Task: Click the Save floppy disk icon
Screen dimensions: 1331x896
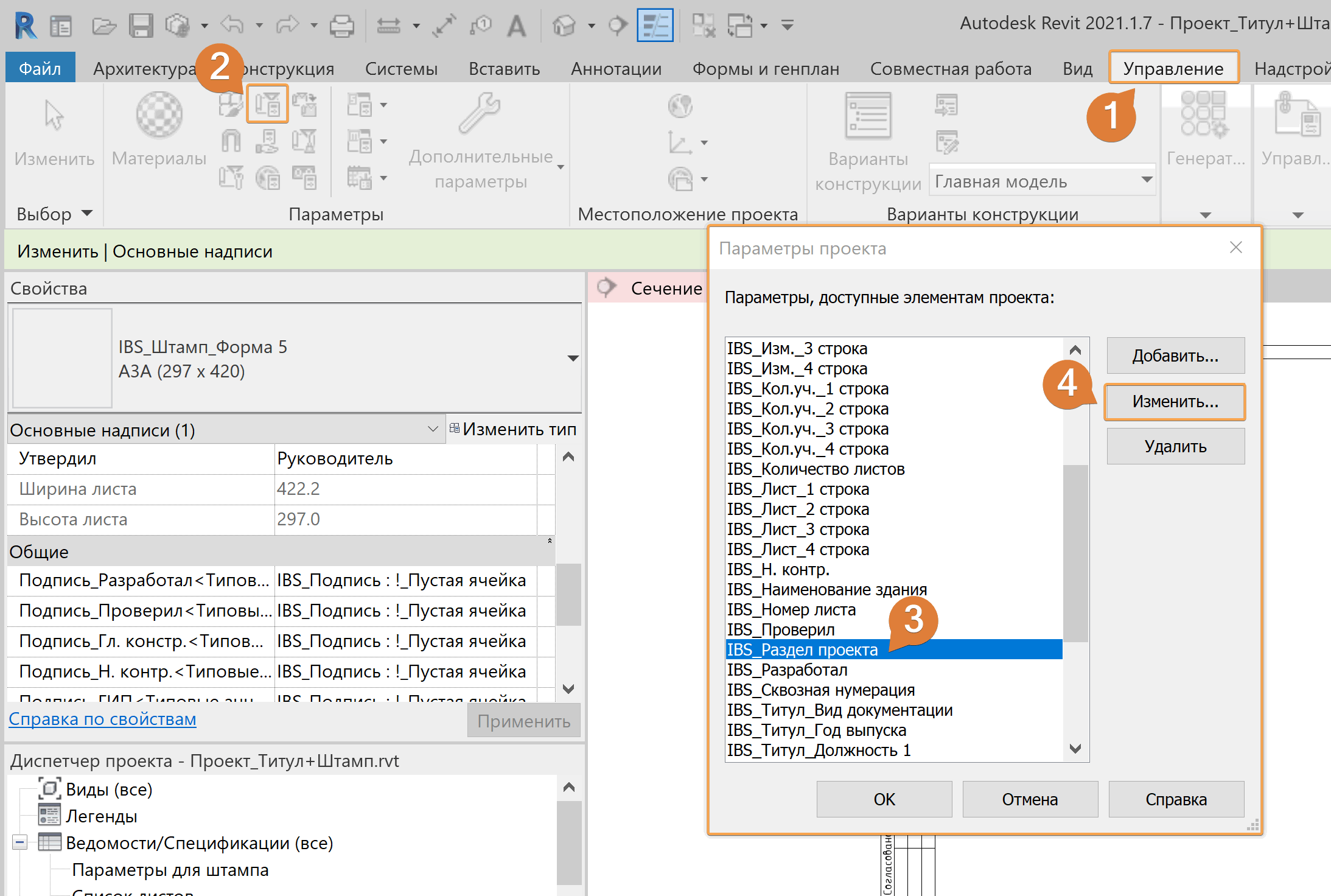Action: coord(141,26)
